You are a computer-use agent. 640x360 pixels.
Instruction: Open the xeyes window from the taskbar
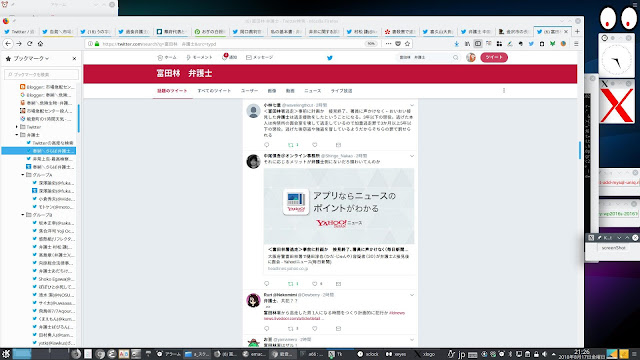(396, 354)
